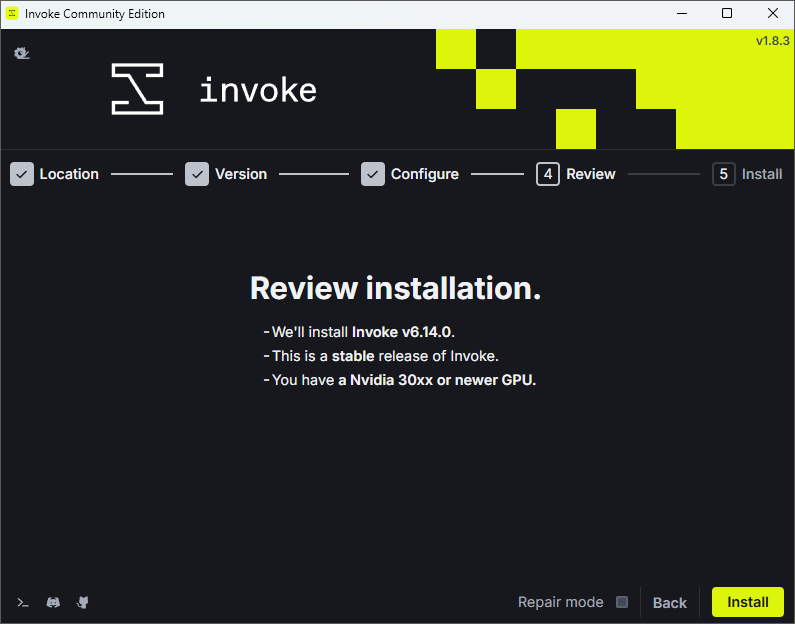Open the GitHub icon in the footer
Viewport: 795px width, 624px height.
click(83, 602)
